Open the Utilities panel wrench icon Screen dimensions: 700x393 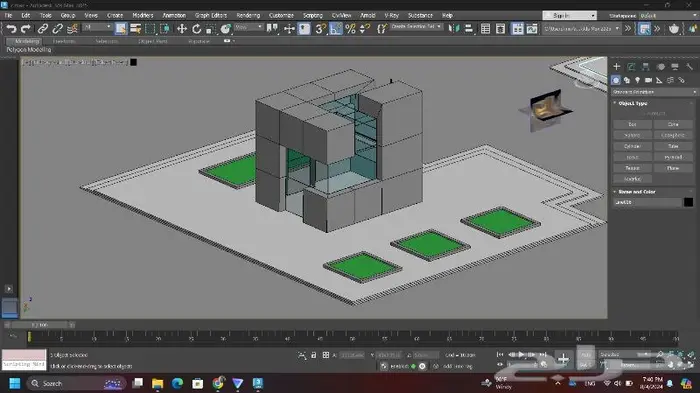tap(689, 67)
